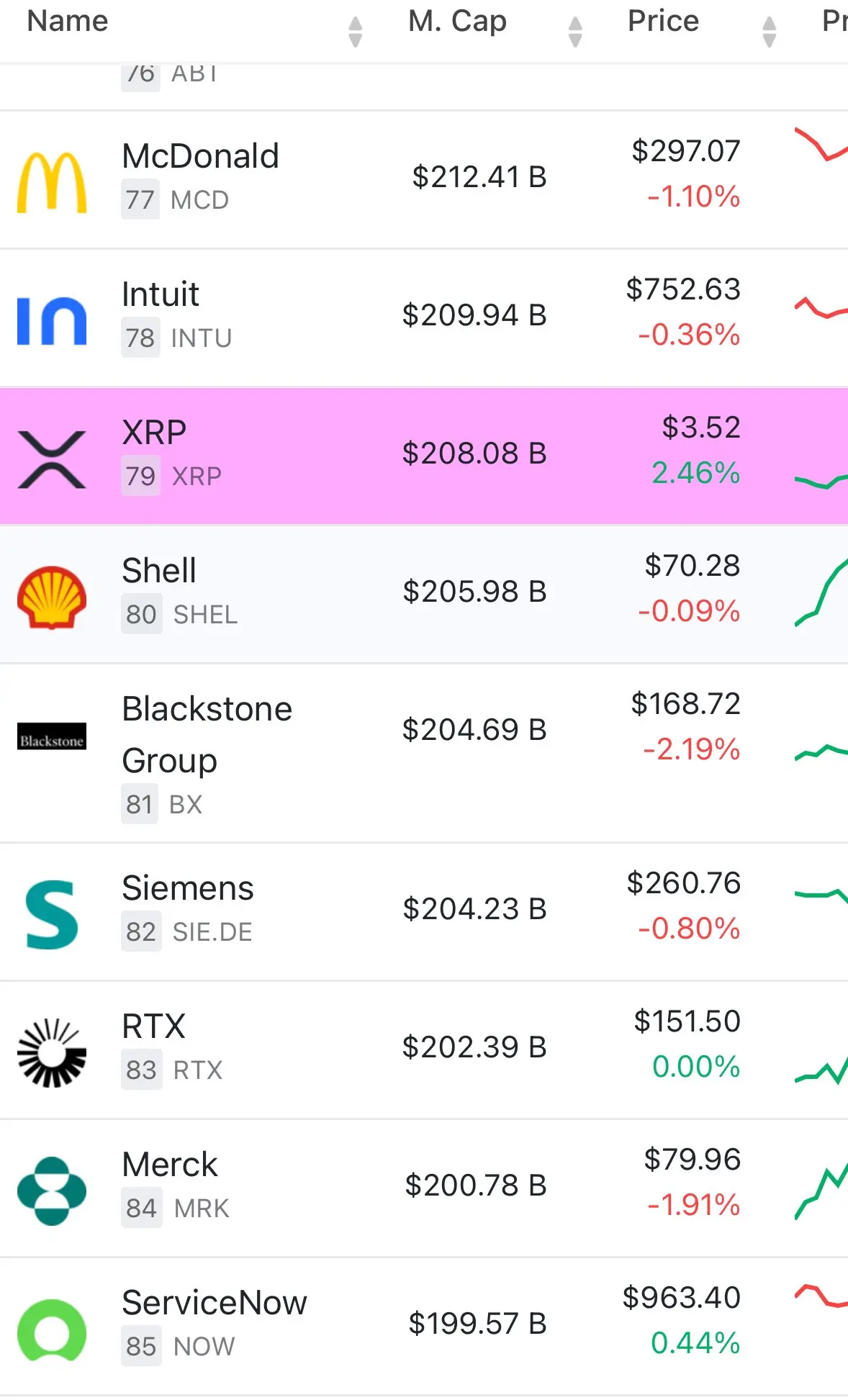Open the RTX sunburst logo
This screenshot has height=1400, width=848.
pos(52,1053)
